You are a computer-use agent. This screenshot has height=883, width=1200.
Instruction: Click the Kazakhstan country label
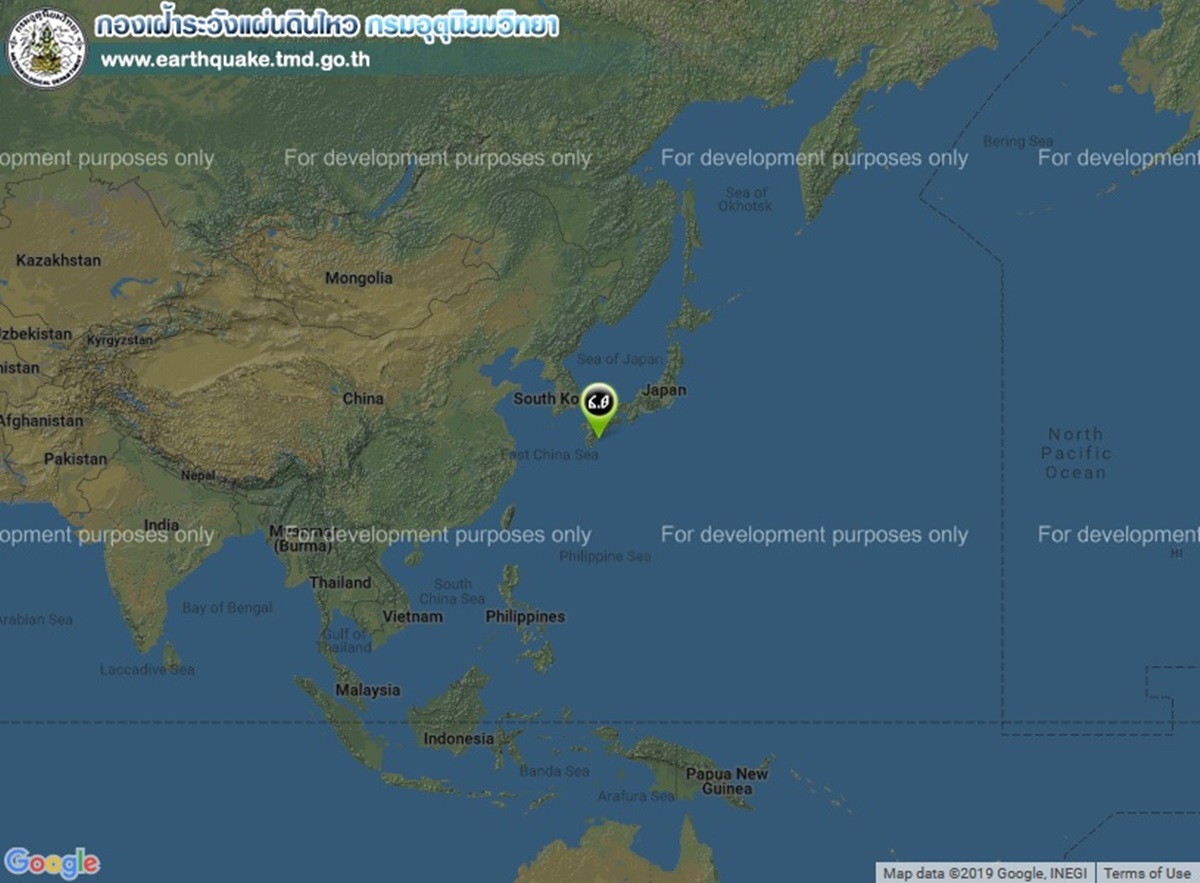[x=58, y=260]
